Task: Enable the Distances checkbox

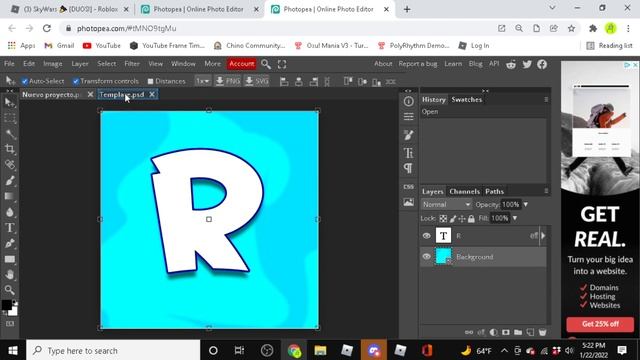Action: click(150, 81)
